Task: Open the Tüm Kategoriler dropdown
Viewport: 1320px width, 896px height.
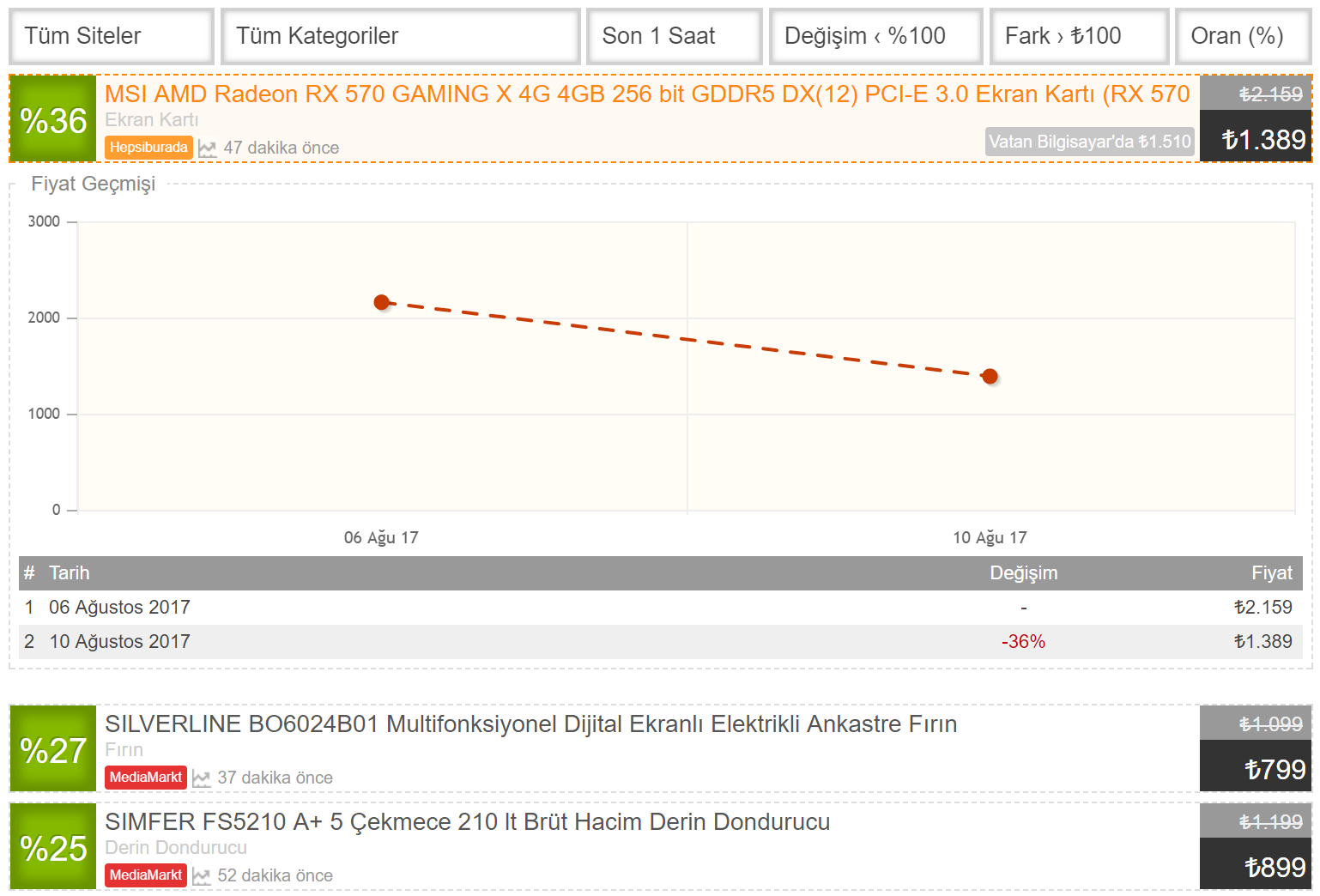Action: coord(401,36)
